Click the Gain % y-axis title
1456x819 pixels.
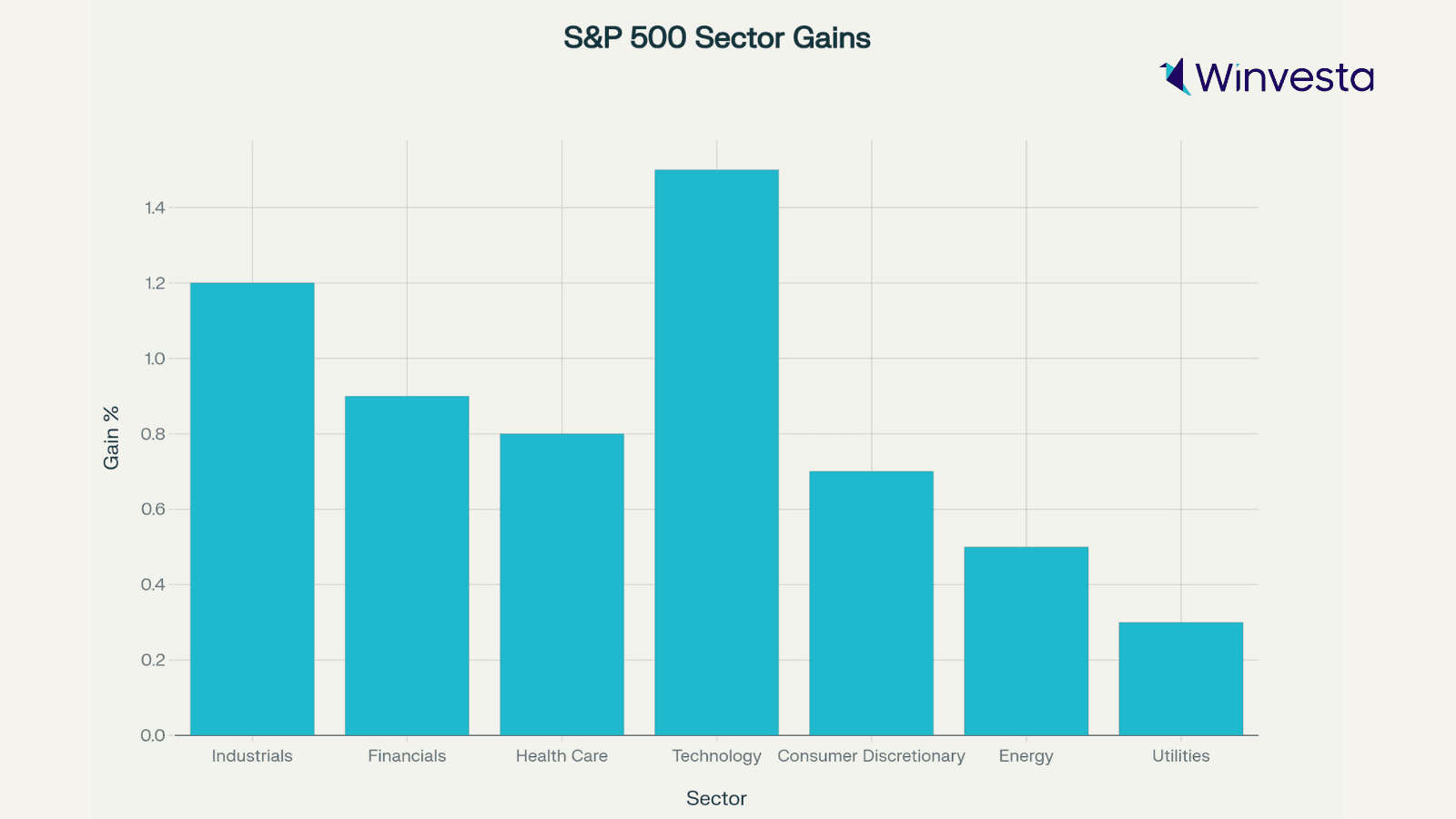[x=111, y=438]
